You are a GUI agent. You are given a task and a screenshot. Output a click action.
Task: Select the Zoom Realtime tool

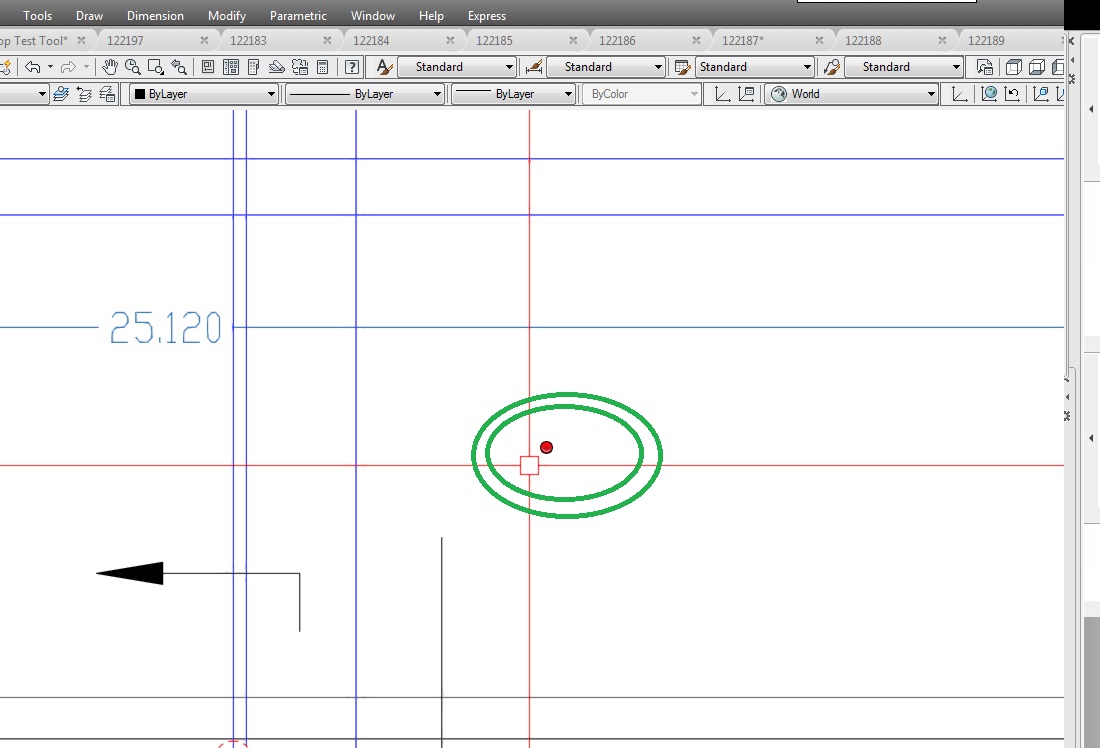click(x=133, y=67)
